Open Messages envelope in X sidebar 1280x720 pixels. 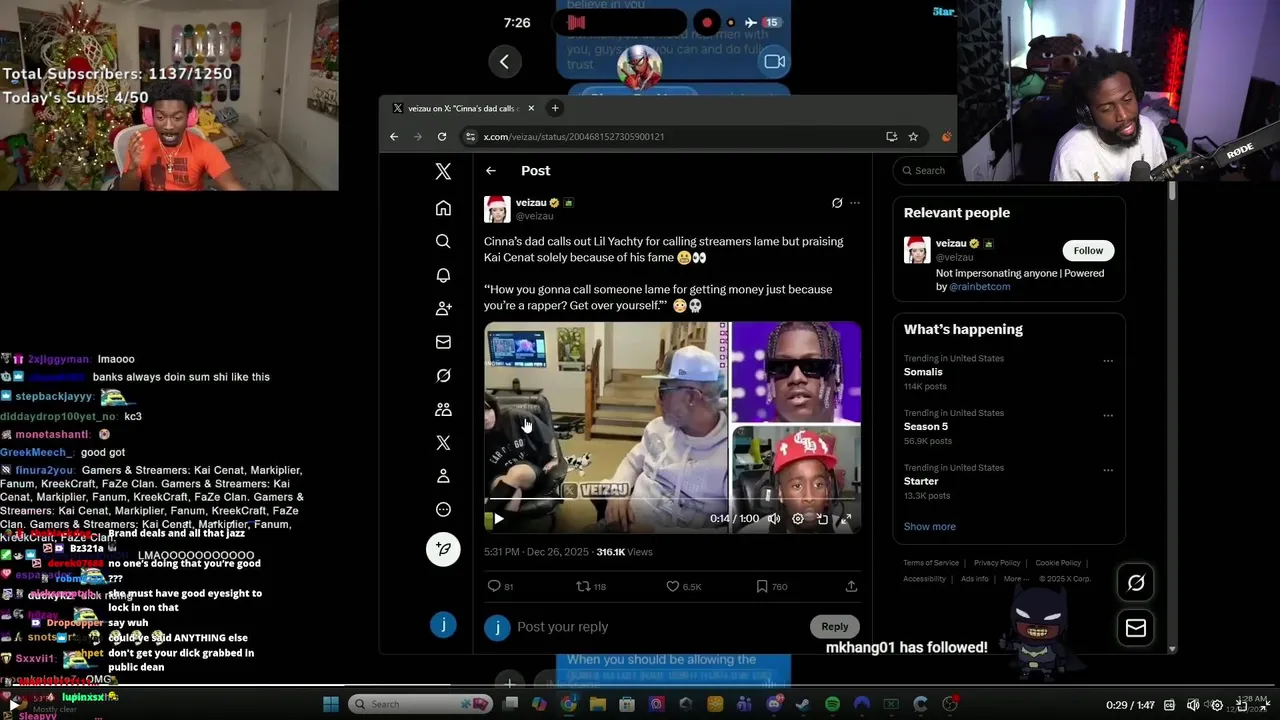coord(443,342)
